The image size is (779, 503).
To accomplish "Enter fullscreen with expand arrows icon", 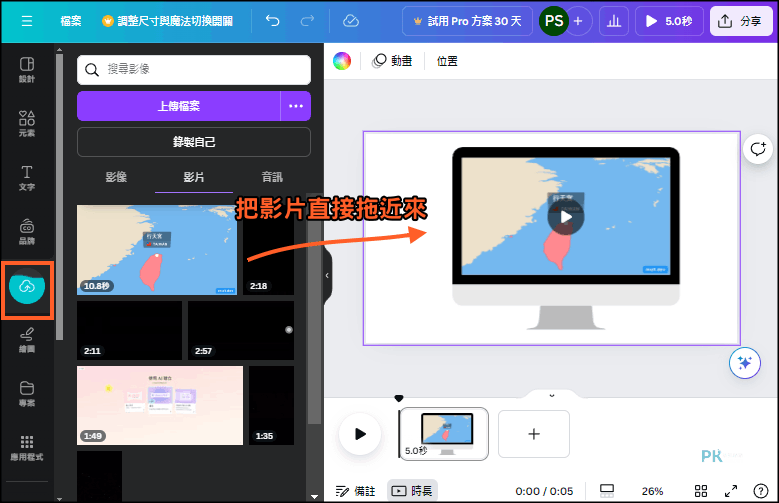I will [731, 491].
